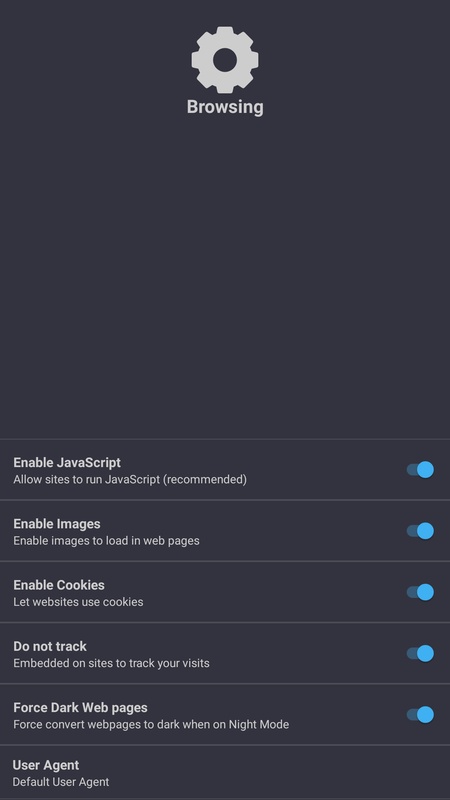Image resolution: width=450 pixels, height=800 pixels.
Task: Click 'Embedded on sites to track your visits' text
Action: click(111, 663)
